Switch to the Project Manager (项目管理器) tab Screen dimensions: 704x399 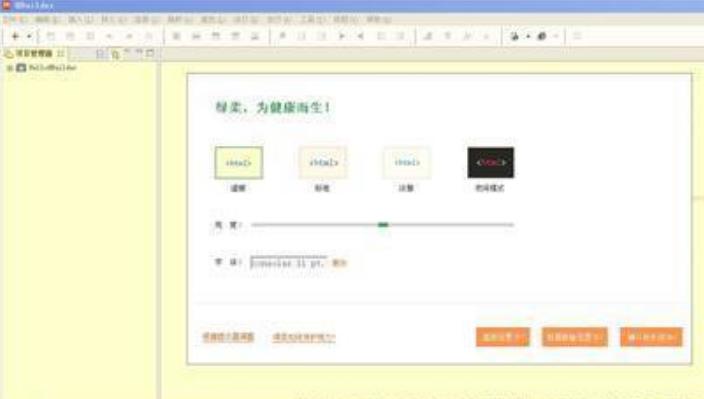(34, 53)
